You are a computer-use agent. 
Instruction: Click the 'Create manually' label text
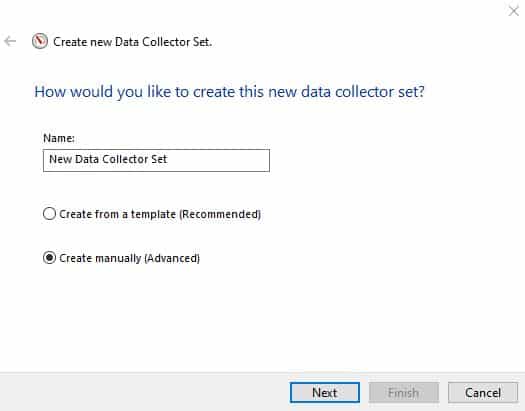coord(100,258)
